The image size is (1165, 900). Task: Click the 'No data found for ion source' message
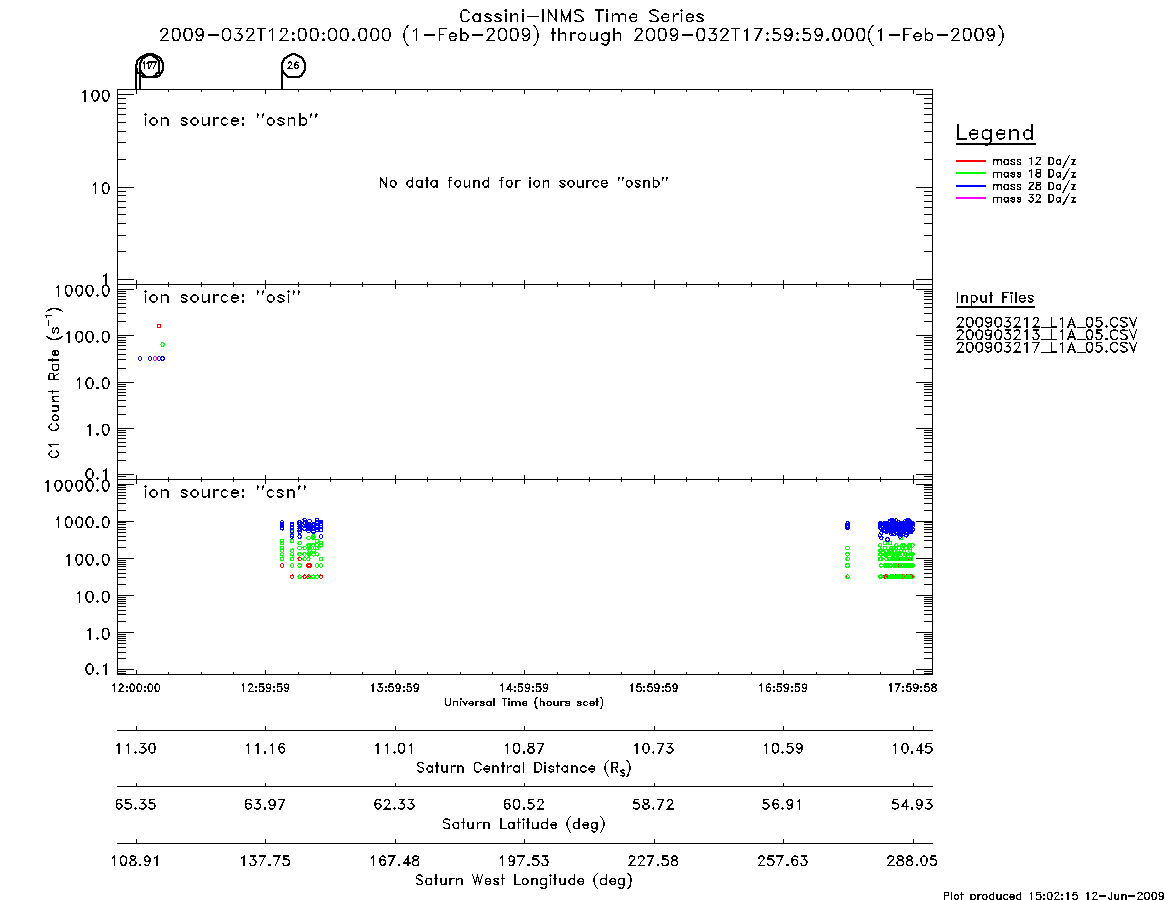(524, 183)
